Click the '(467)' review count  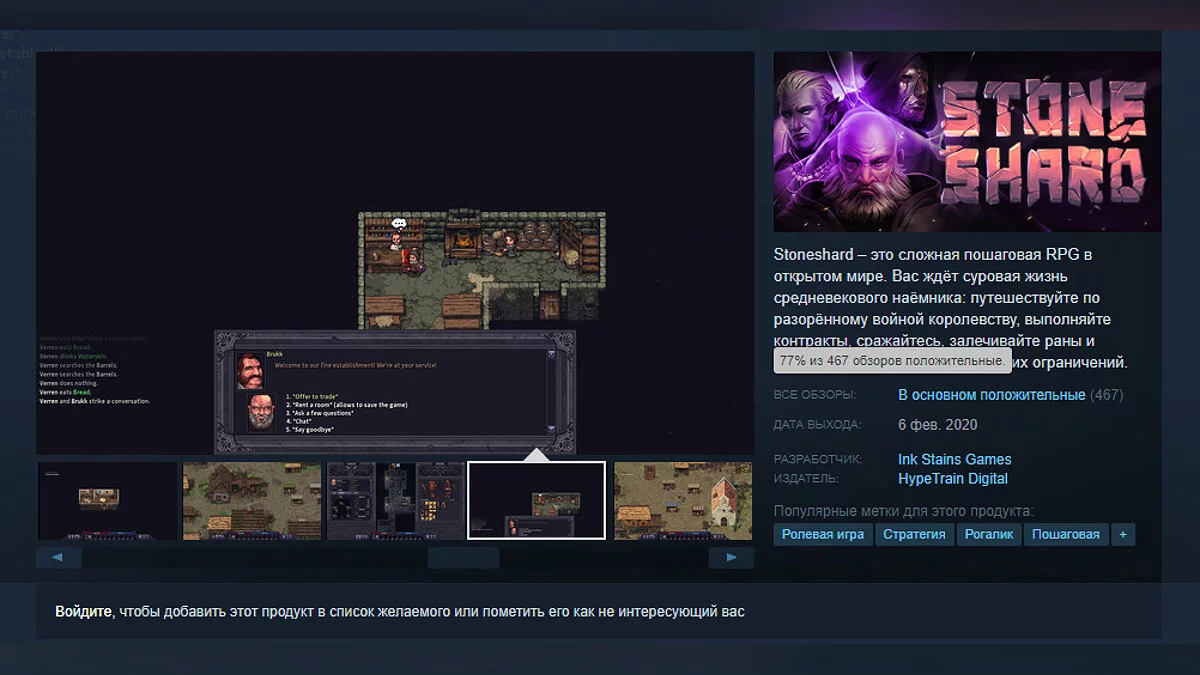point(1107,395)
